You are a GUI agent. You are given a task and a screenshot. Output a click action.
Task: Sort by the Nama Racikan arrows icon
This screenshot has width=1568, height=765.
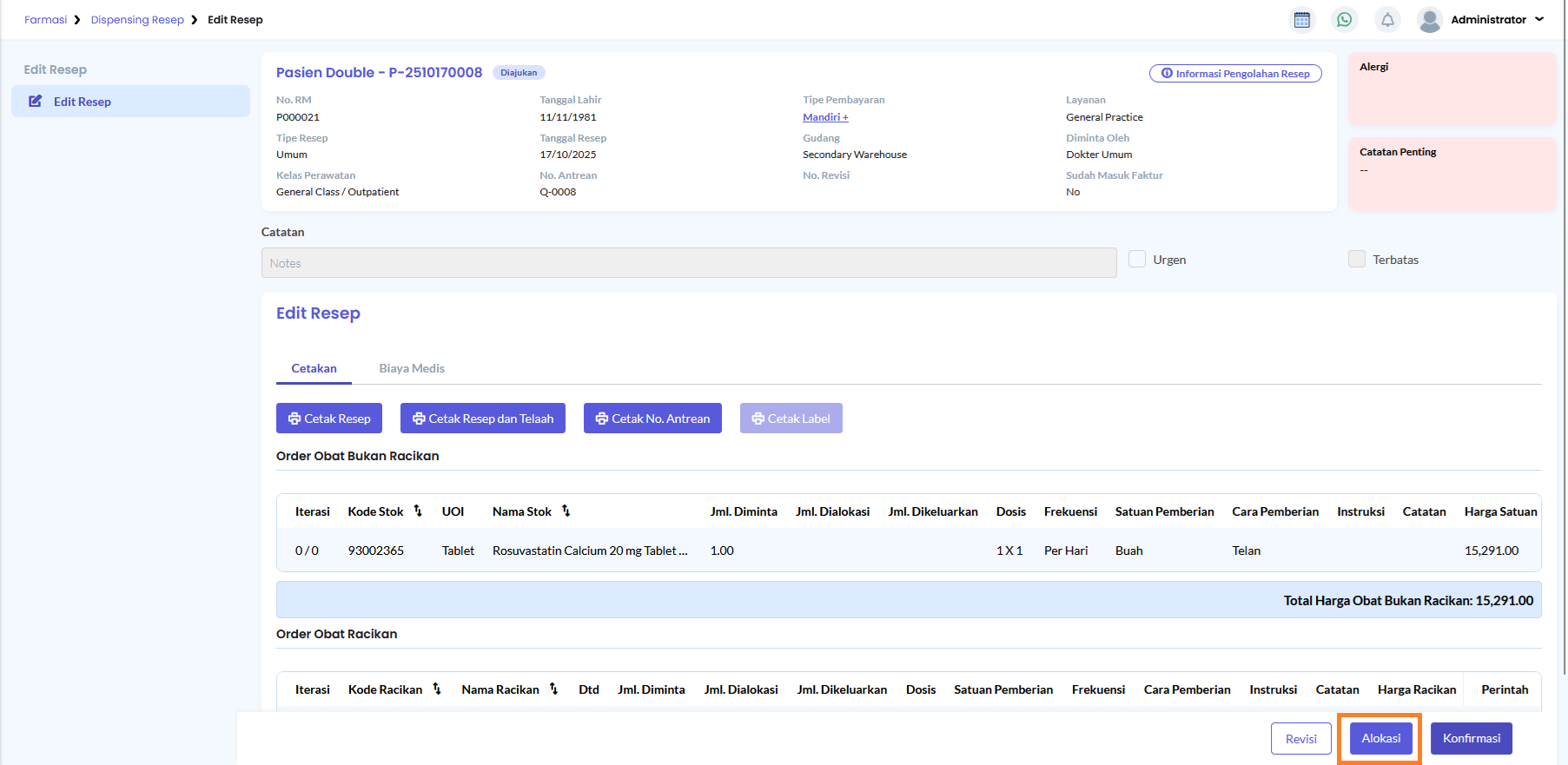coord(553,689)
